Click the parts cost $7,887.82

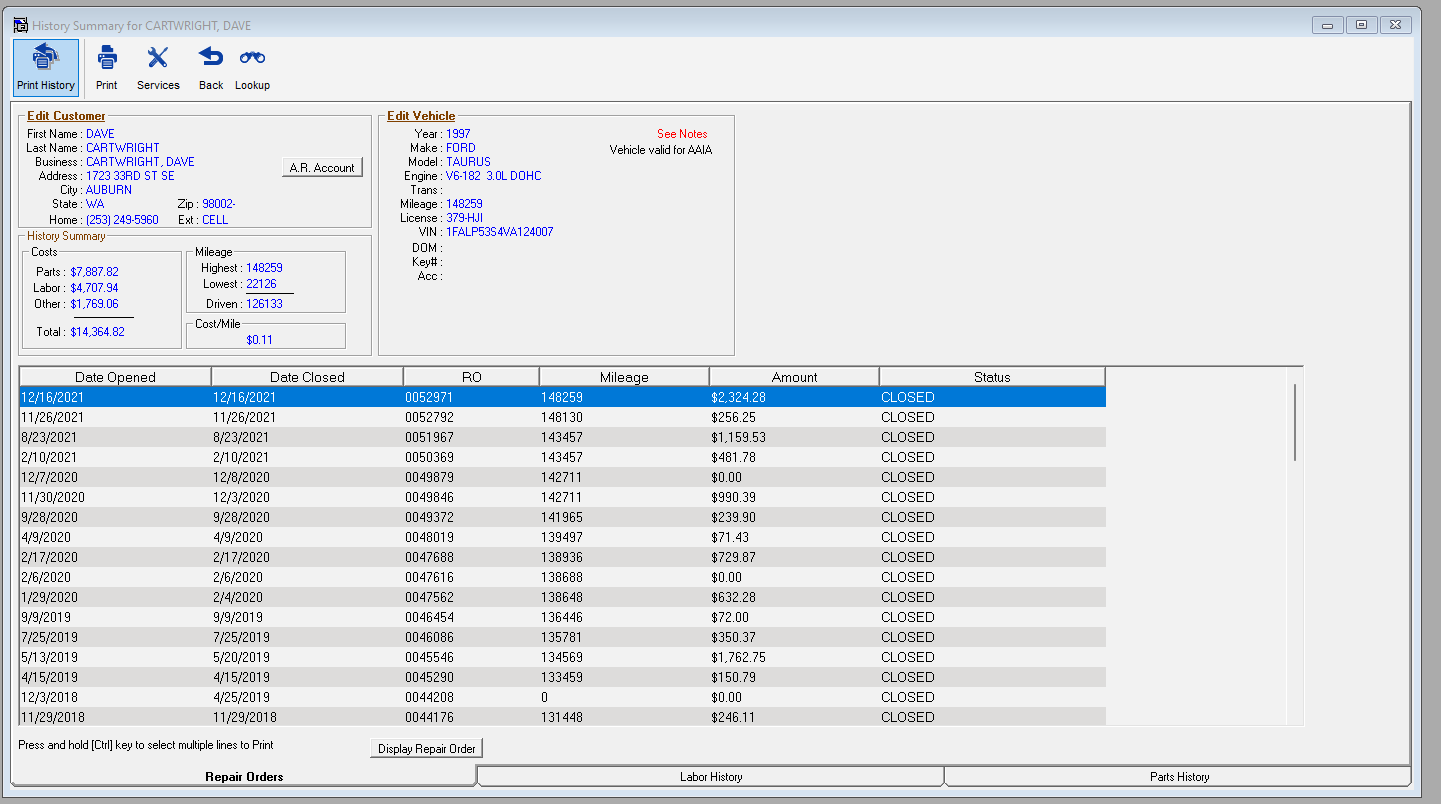[95, 272]
